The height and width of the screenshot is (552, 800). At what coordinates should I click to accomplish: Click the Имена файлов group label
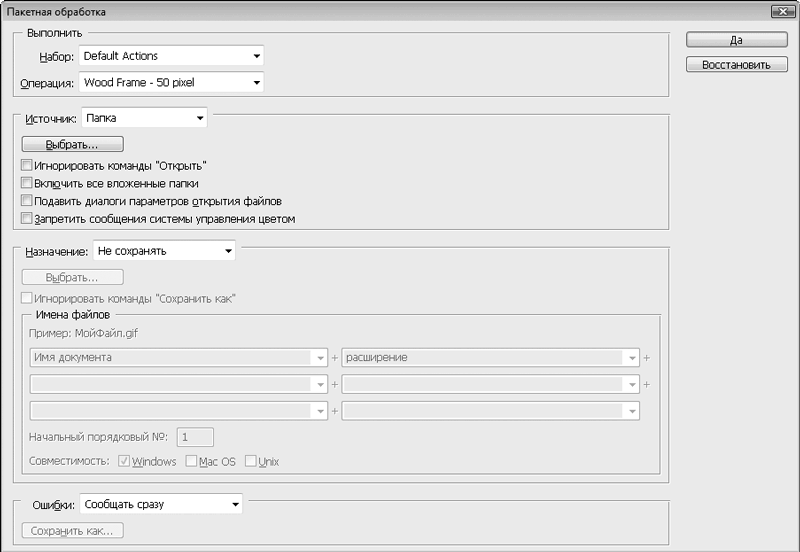click(73, 315)
